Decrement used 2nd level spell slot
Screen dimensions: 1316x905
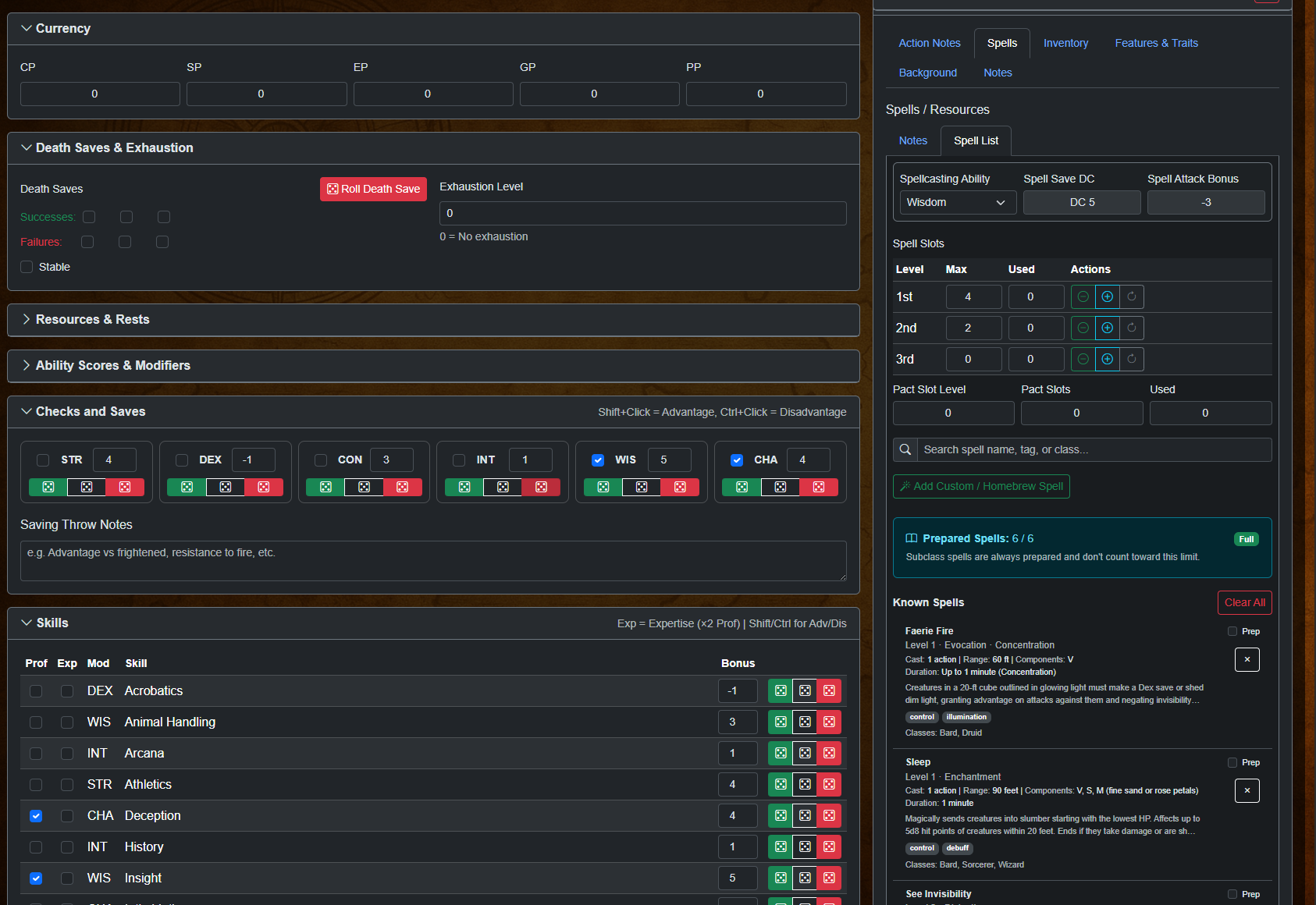coord(1083,328)
